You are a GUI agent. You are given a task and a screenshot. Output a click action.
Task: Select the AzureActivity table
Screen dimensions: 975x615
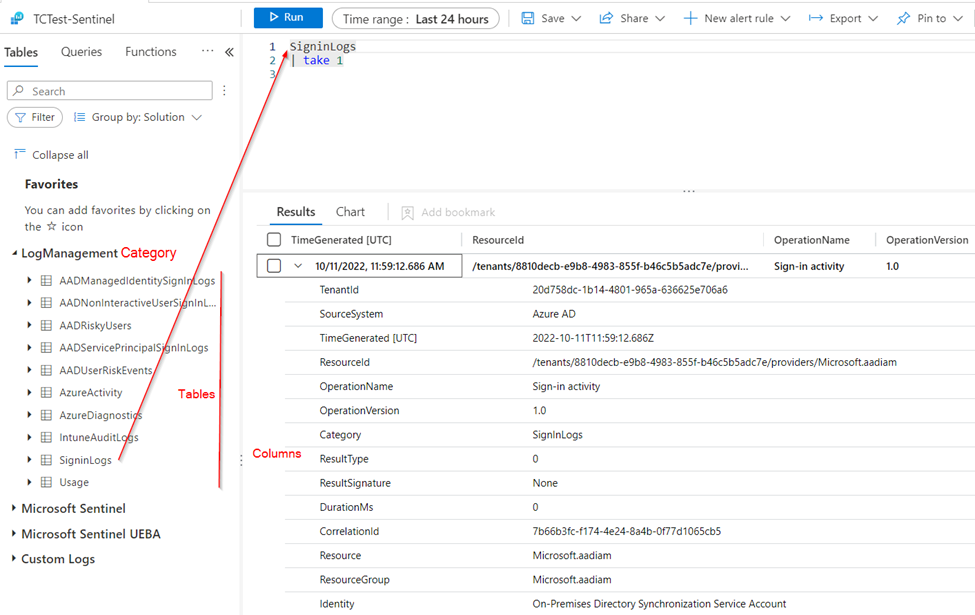click(x=91, y=392)
